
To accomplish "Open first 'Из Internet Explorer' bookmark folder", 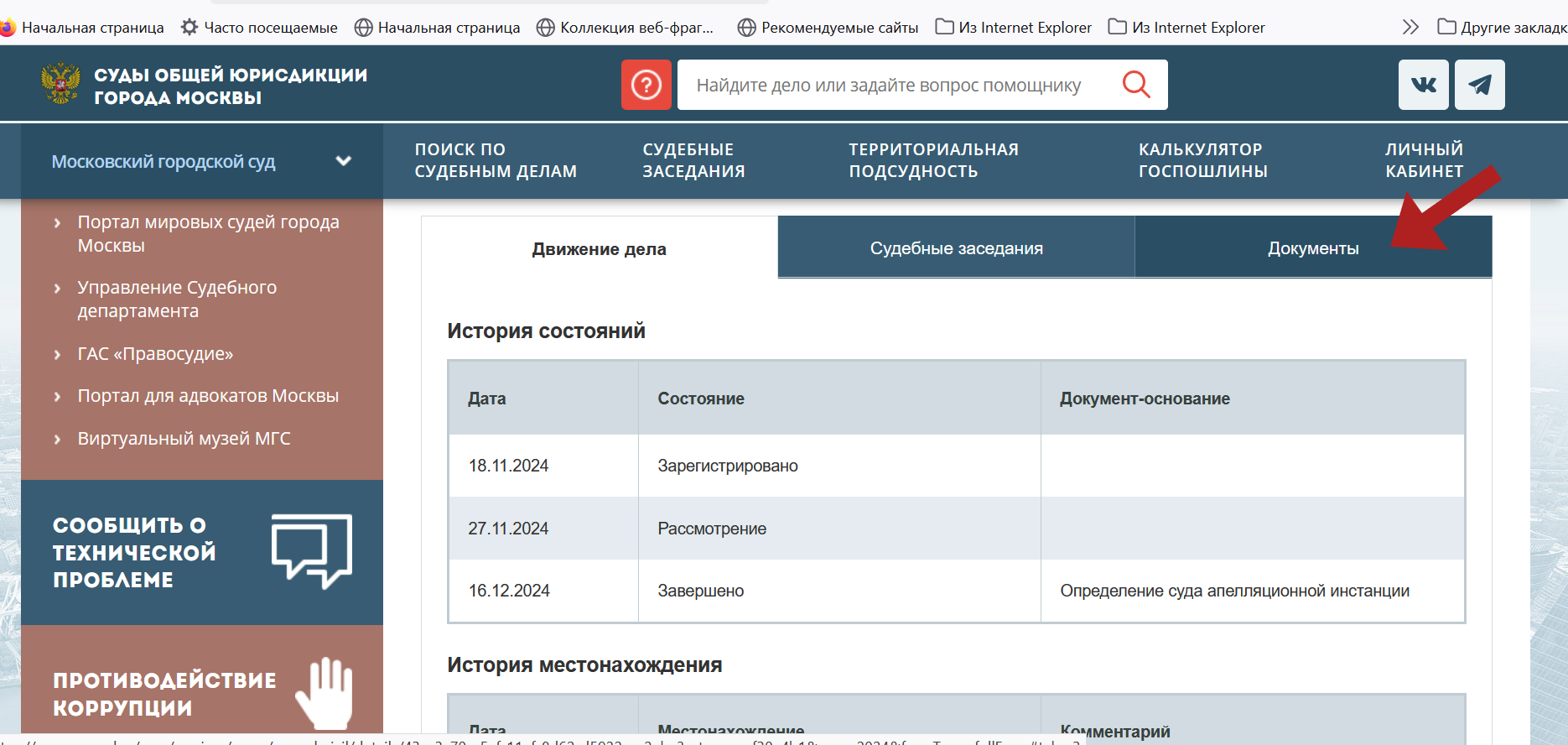I will point(1013,28).
